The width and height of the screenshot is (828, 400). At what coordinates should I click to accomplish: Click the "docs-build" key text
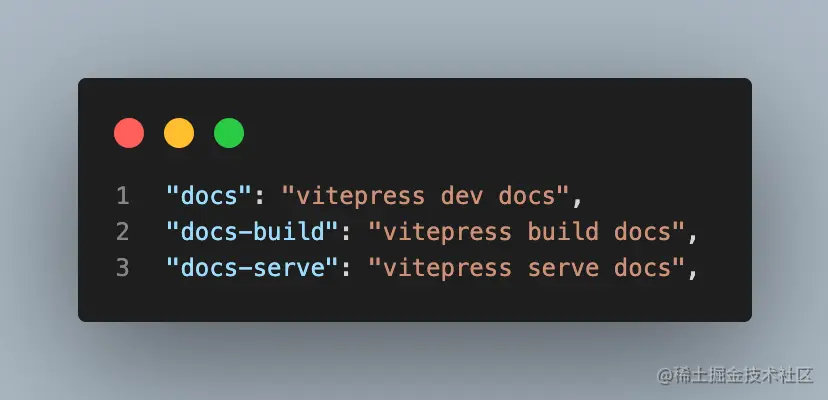coord(253,232)
